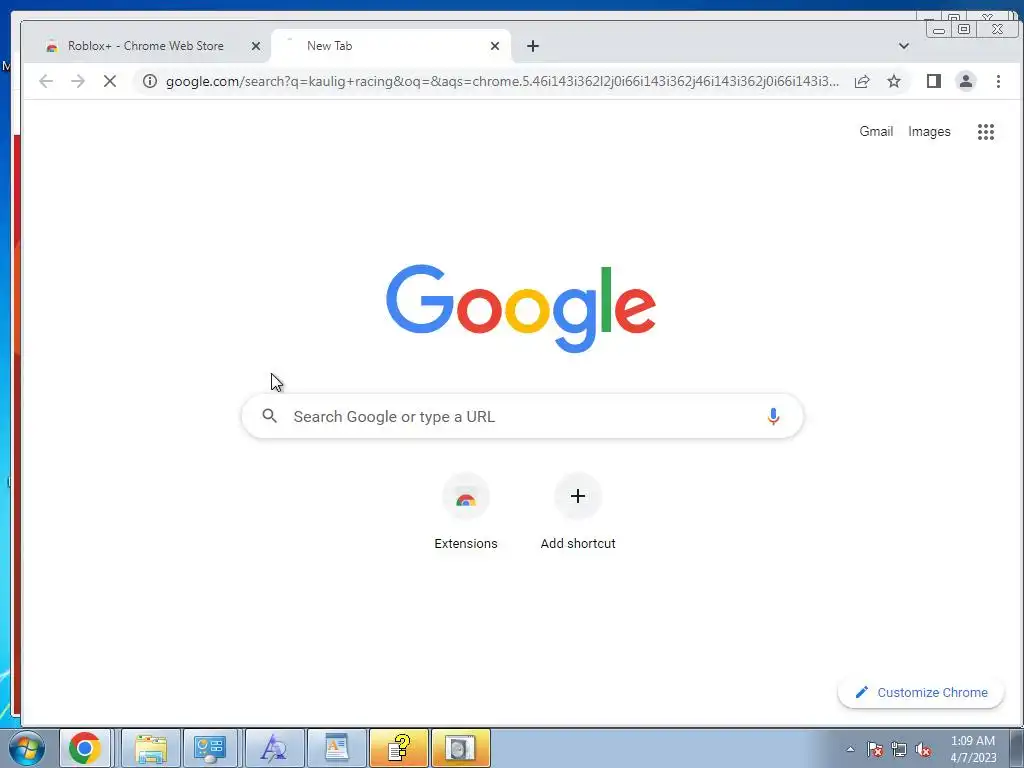Open Chrome from the taskbar

click(x=85, y=748)
